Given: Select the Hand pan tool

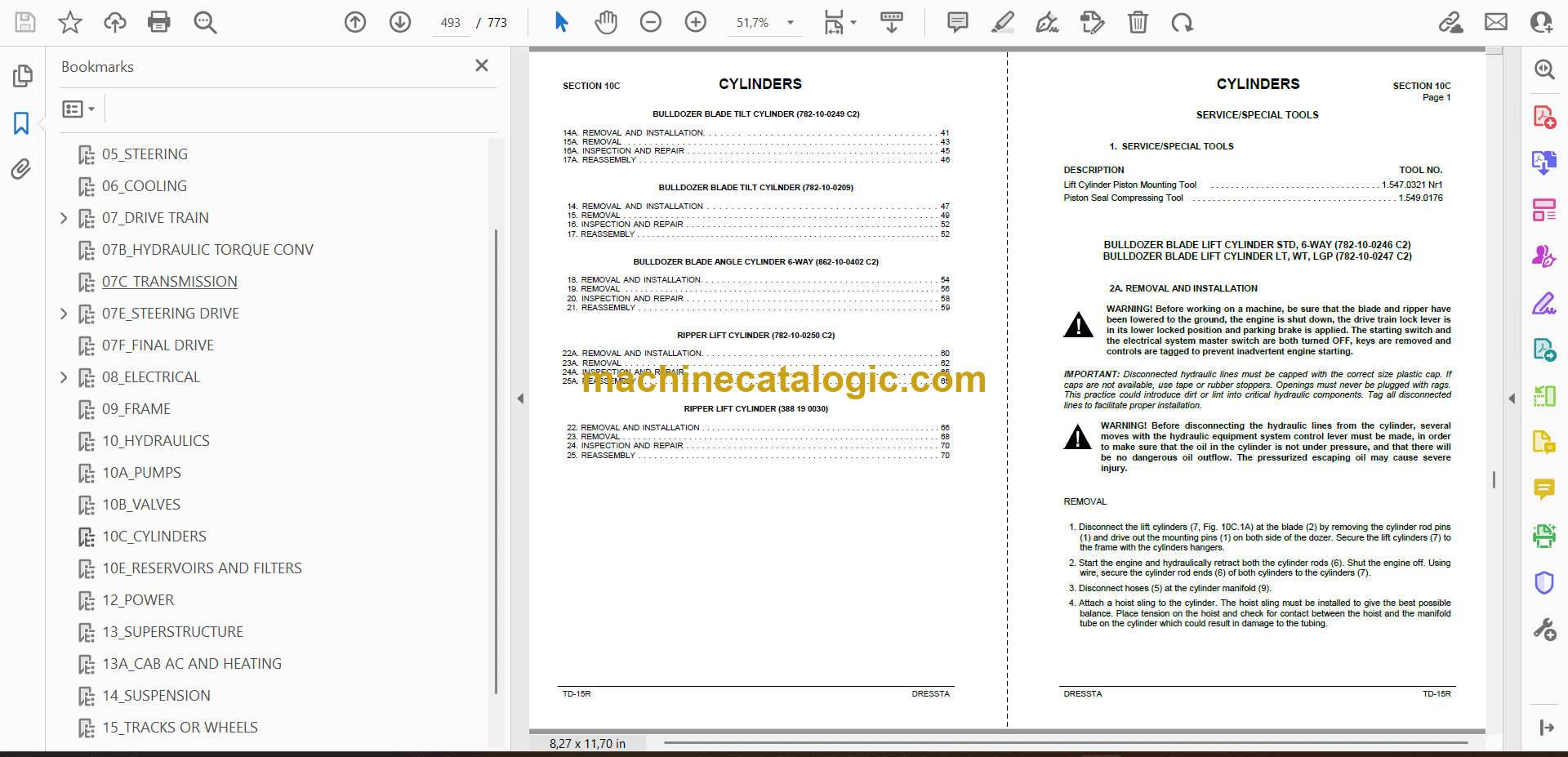Looking at the screenshot, I should [606, 22].
